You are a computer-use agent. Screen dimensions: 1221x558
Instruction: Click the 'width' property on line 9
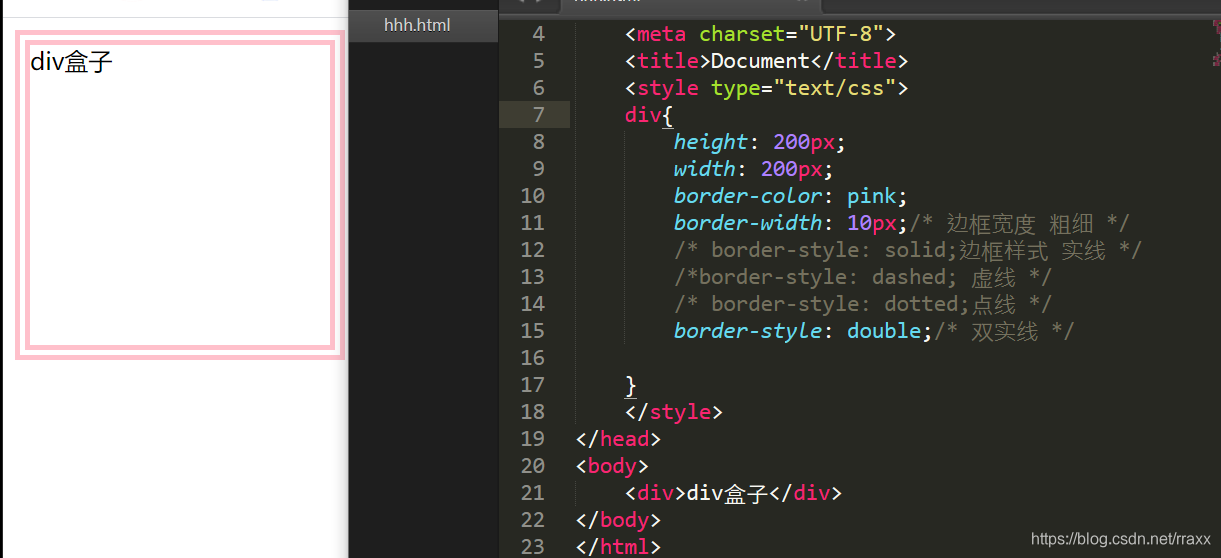[x=704, y=169]
